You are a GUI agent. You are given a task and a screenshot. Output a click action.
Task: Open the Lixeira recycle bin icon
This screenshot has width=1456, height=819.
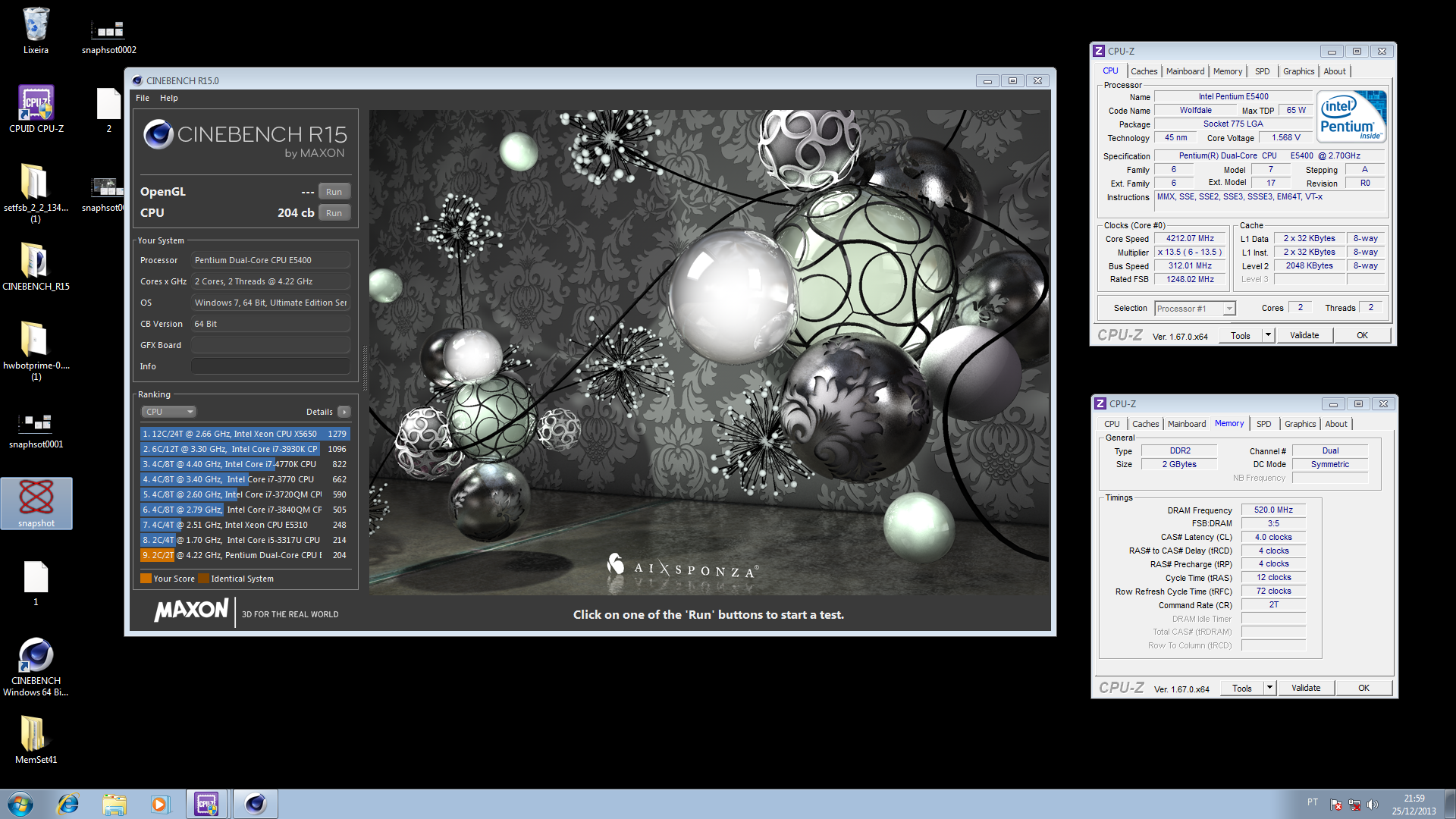click(x=36, y=32)
